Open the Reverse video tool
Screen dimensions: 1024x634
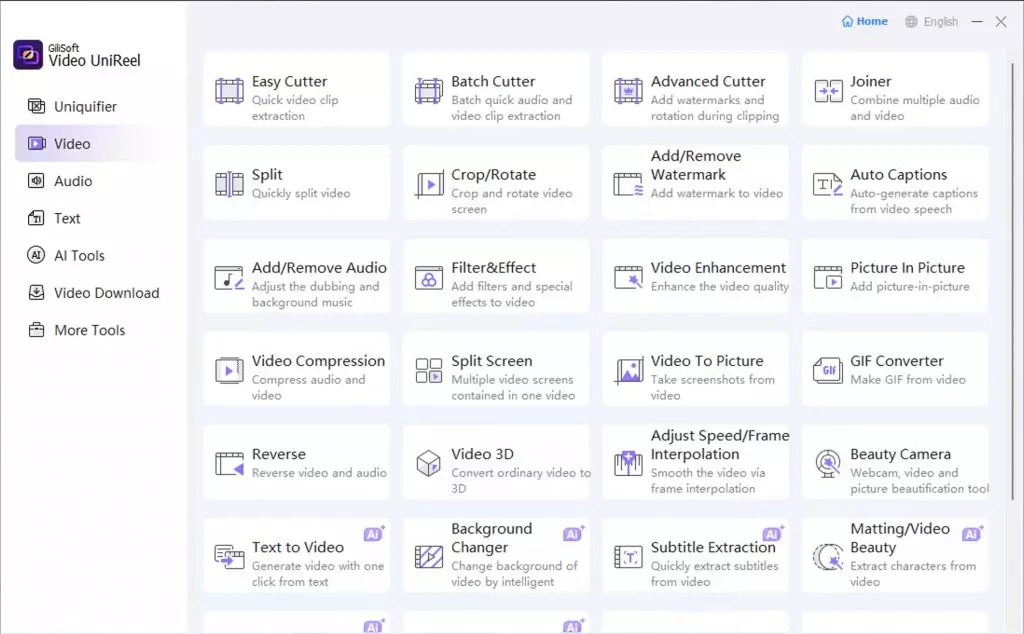coord(296,462)
